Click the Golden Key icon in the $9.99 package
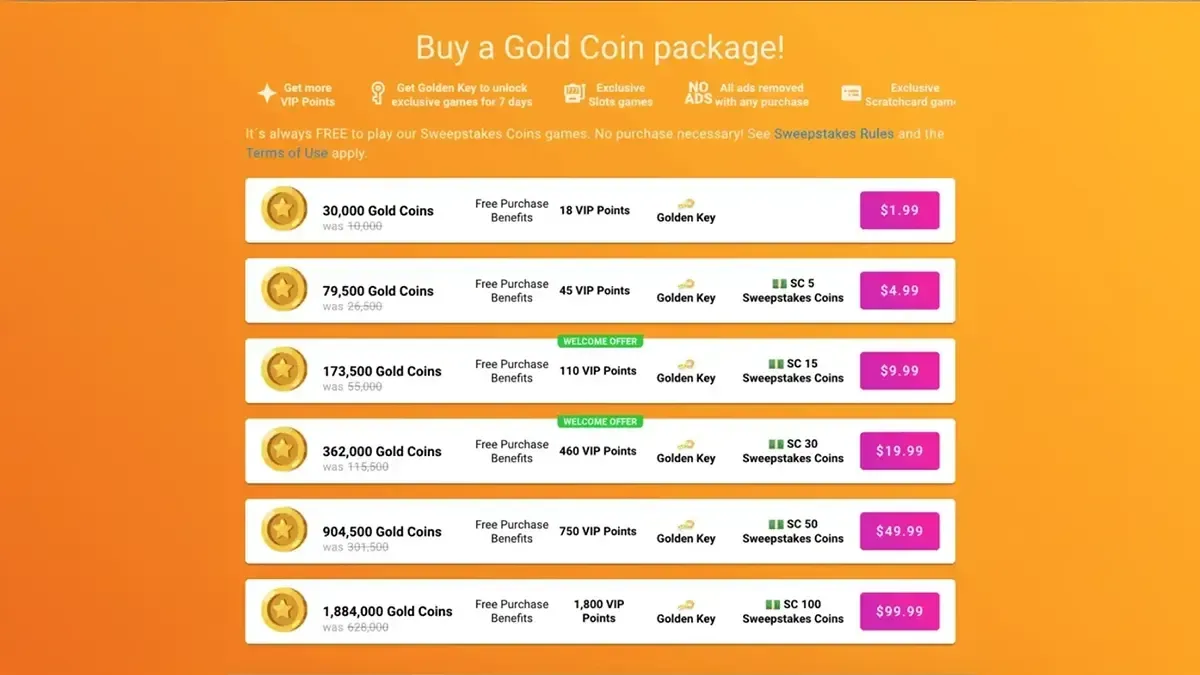The width and height of the screenshot is (1200, 675). [x=686, y=365]
